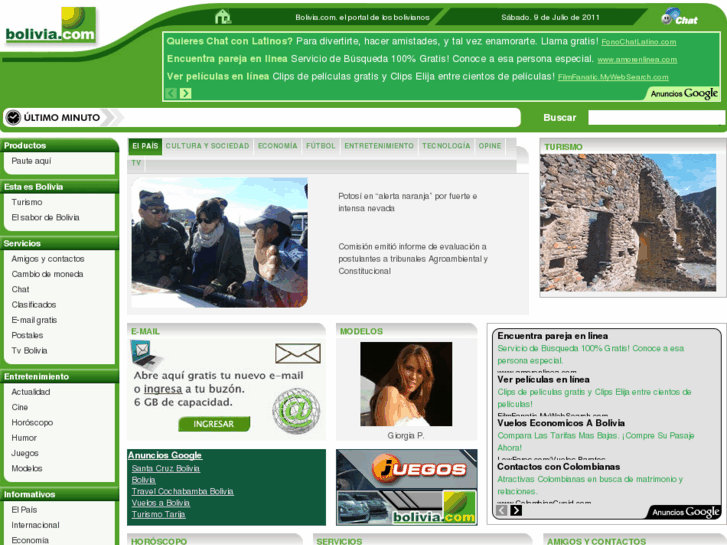This screenshot has height=545, width=727.
Task: Open Chat in the Servicios menu
Action: pos(20,289)
